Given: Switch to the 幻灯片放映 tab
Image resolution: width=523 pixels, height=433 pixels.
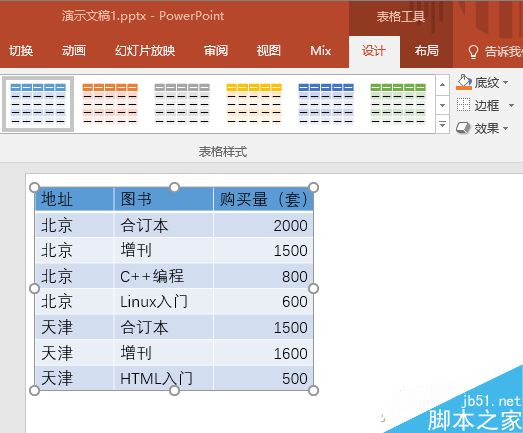Looking at the screenshot, I should click(x=145, y=51).
